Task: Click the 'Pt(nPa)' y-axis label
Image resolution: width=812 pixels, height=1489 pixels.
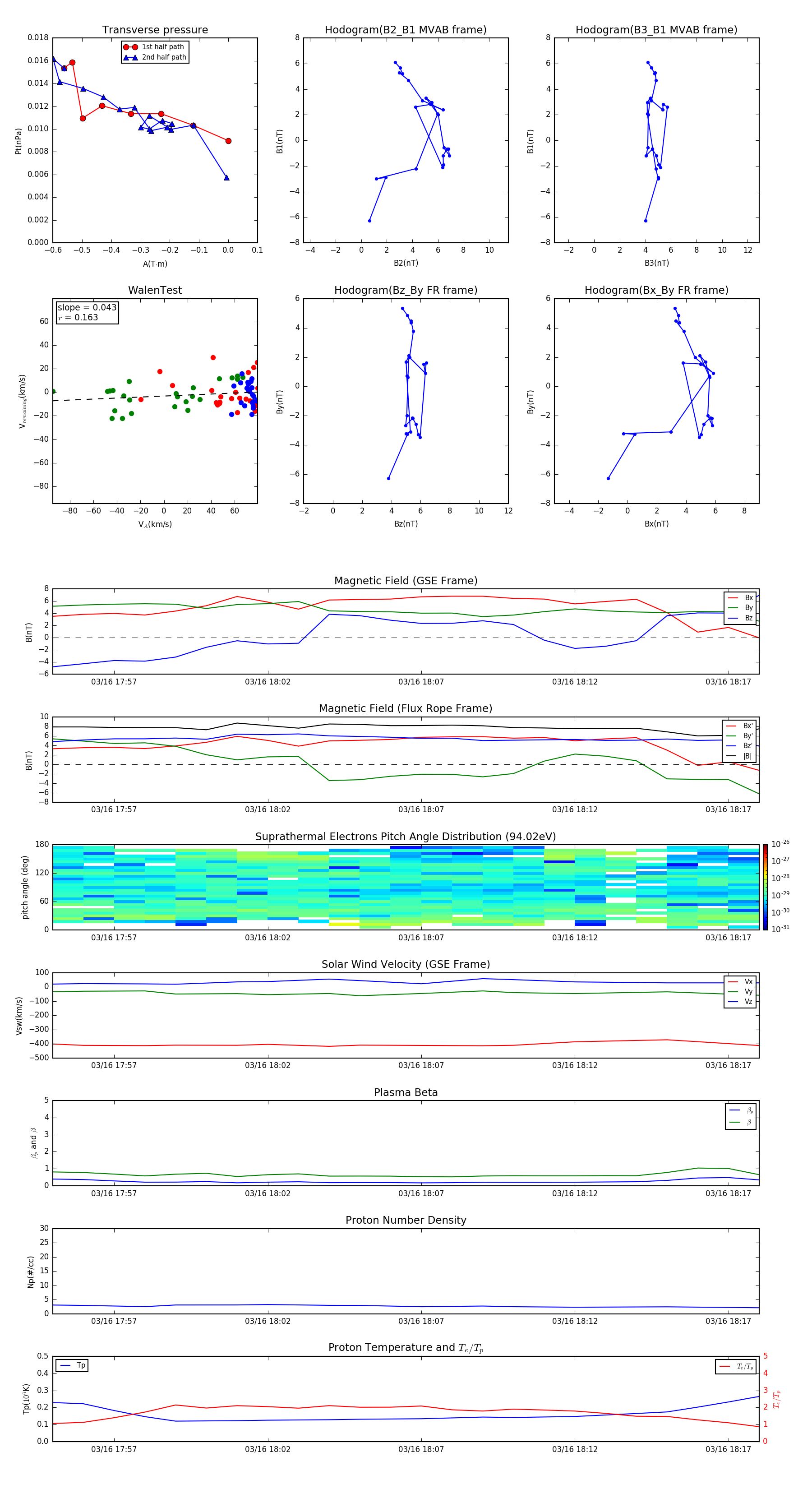Action: [18, 141]
